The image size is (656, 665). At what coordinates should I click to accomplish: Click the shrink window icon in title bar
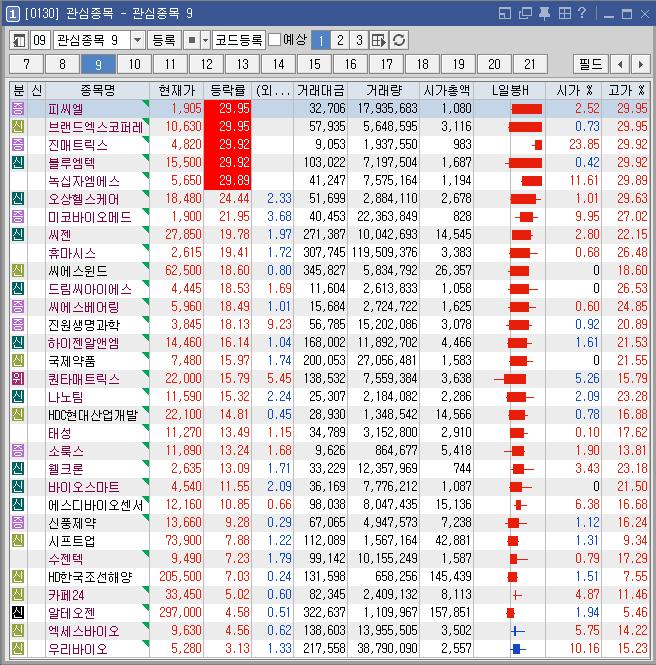click(x=505, y=14)
